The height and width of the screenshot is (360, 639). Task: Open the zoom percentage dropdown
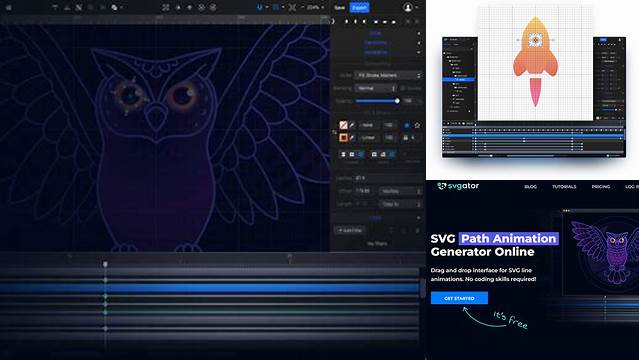click(315, 7)
